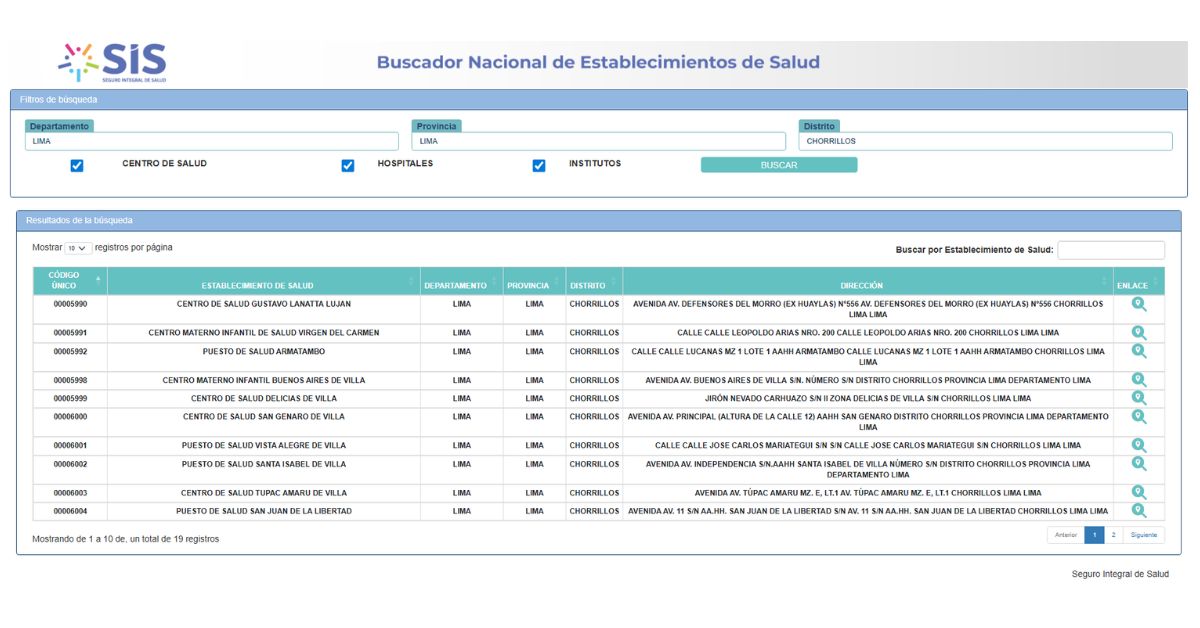Viewport: 1200px width, 628px height.
Task: Select code 00005999 cell
Action: [x=70, y=399]
